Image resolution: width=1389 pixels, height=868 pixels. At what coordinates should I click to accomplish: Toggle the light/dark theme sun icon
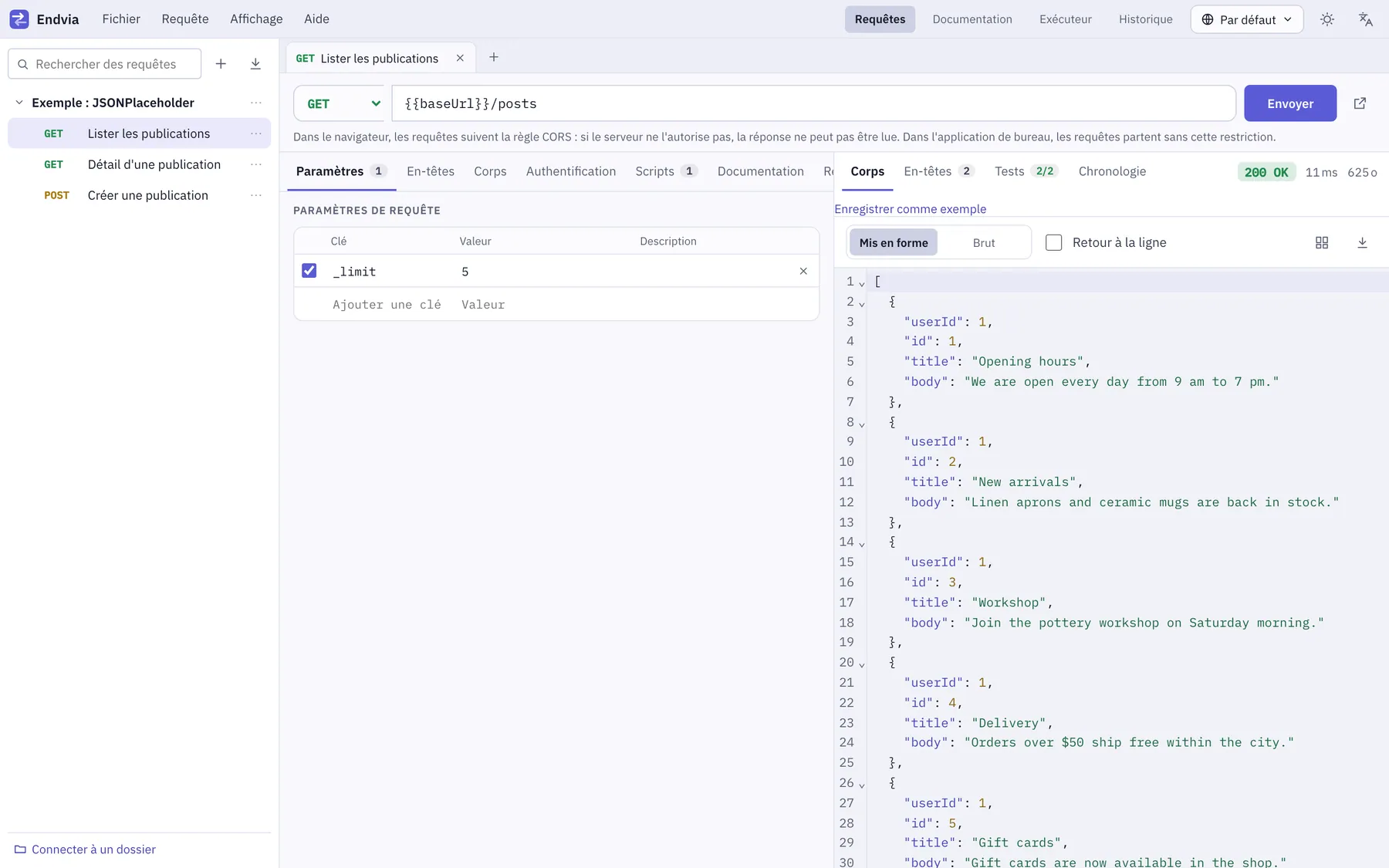[1326, 19]
